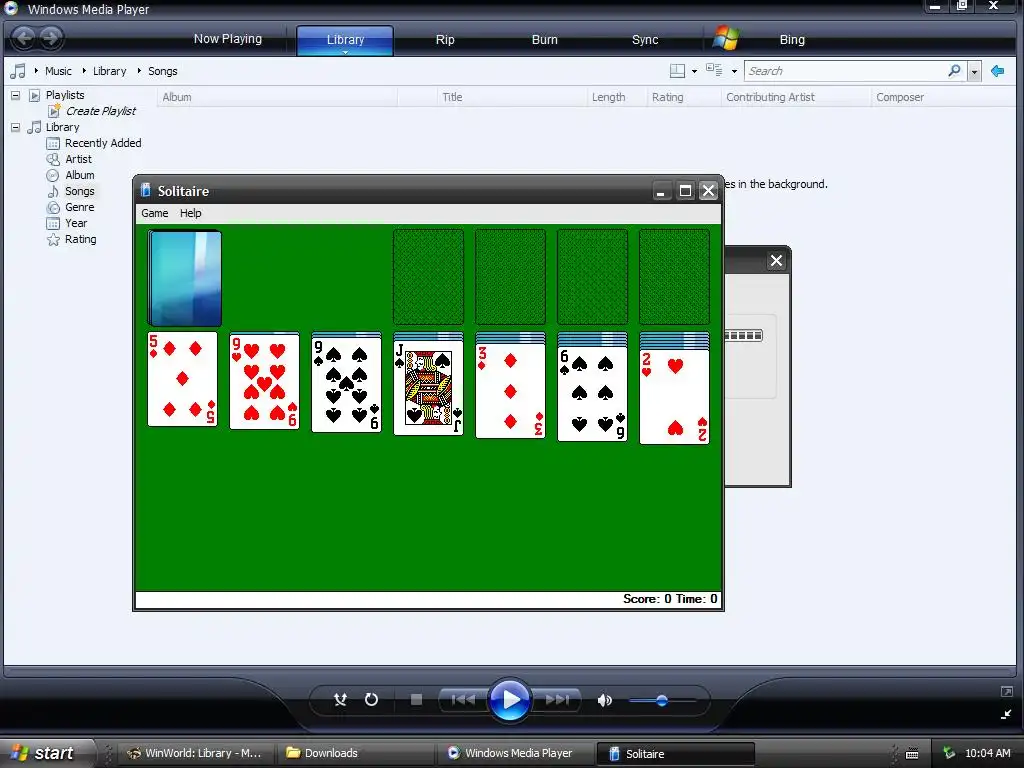This screenshot has width=1024, height=768.
Task: Click the Back arrow in Media Player
Action: [x=24, y=39]
